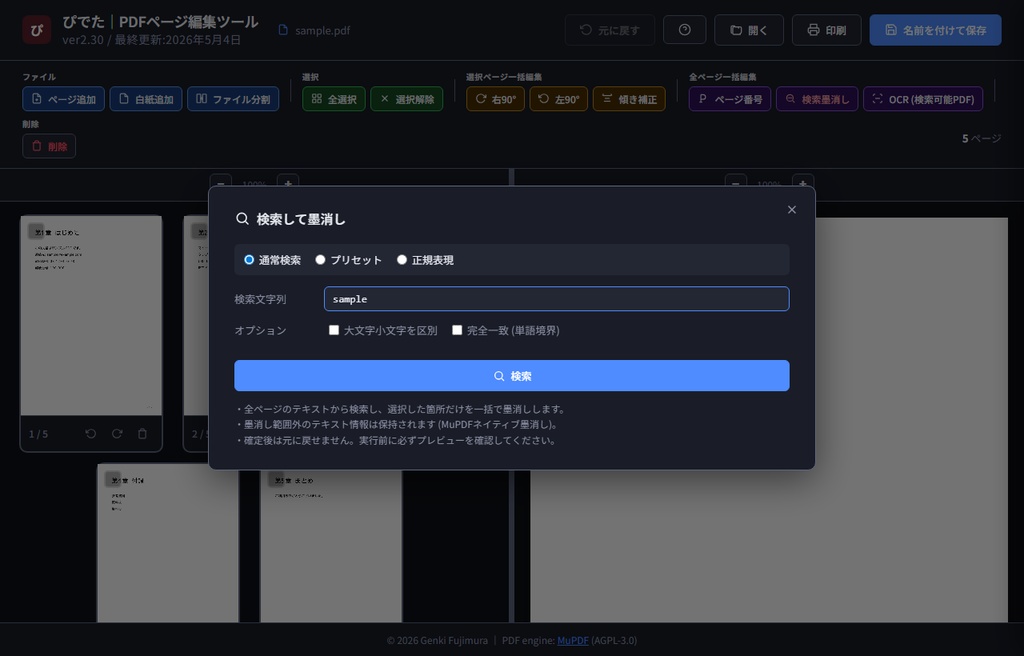Click the 開く folder button
The width and height of the screenshot is (1024, 656).
[x=748, y=30]
